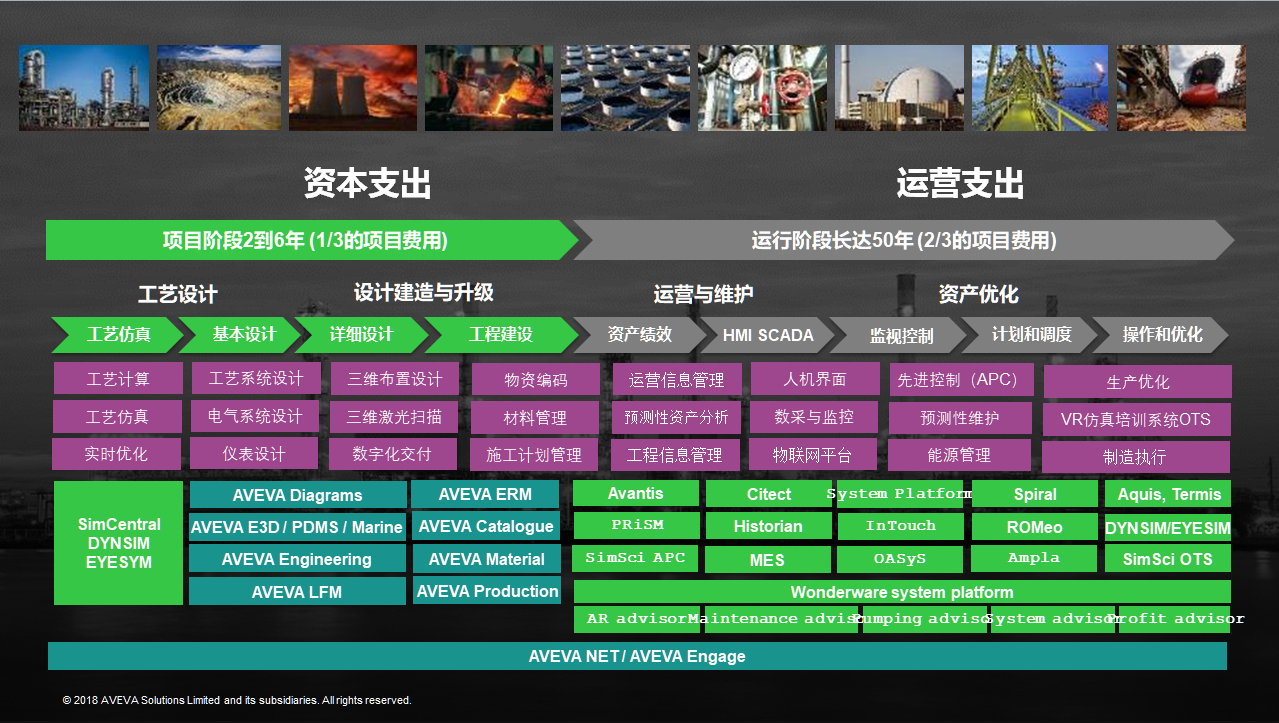Select the 预测性资产分析 purple box
The image size is (1279, 723).
676,417
